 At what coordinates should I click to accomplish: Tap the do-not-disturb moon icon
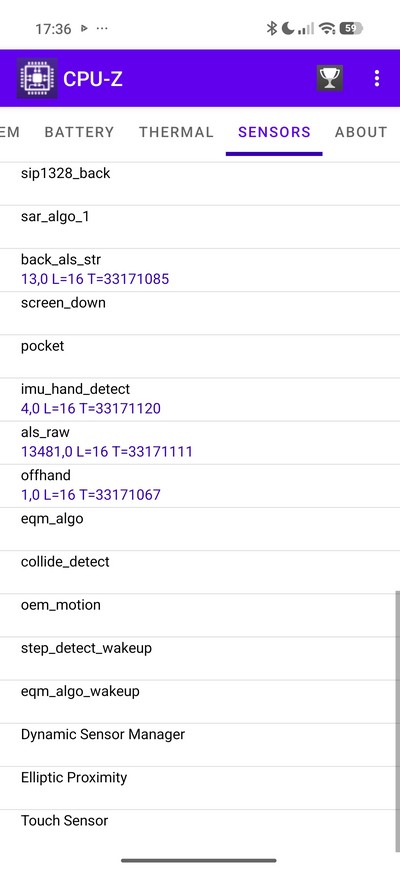pos(288,28)
